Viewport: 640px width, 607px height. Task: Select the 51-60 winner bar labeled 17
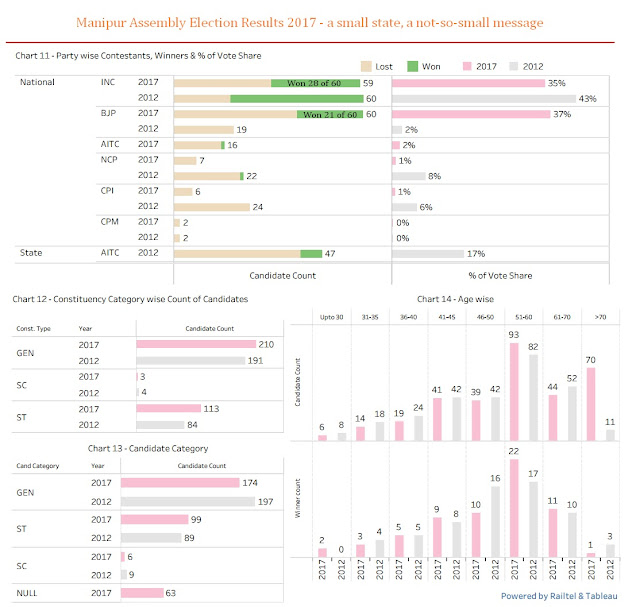[533, 519]
